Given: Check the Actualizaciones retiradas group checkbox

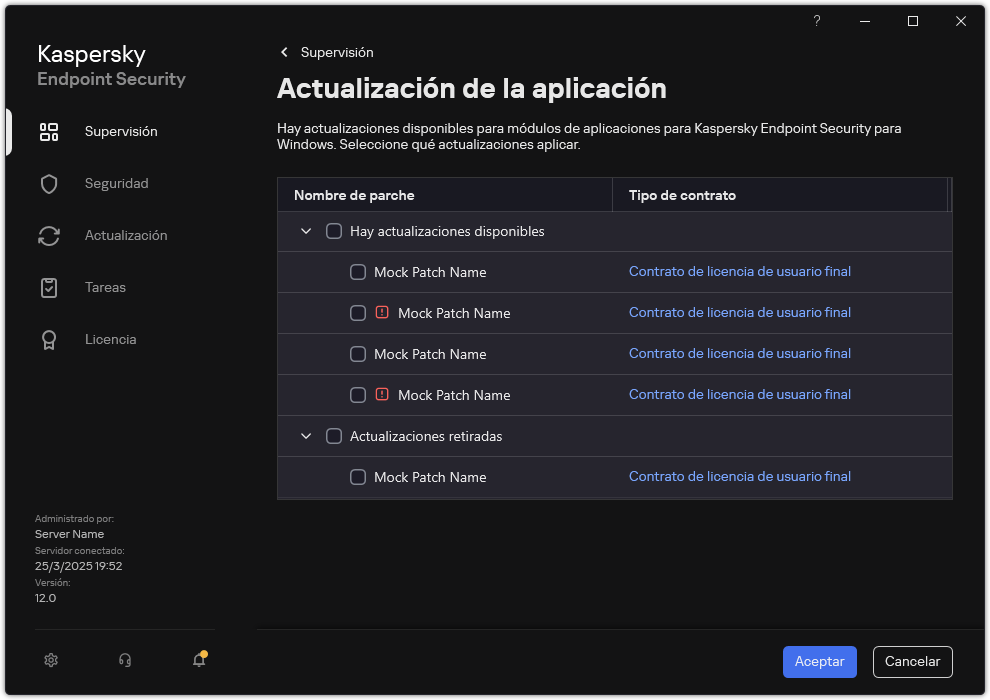Looking at the screenshot, I should coord(335,436).
